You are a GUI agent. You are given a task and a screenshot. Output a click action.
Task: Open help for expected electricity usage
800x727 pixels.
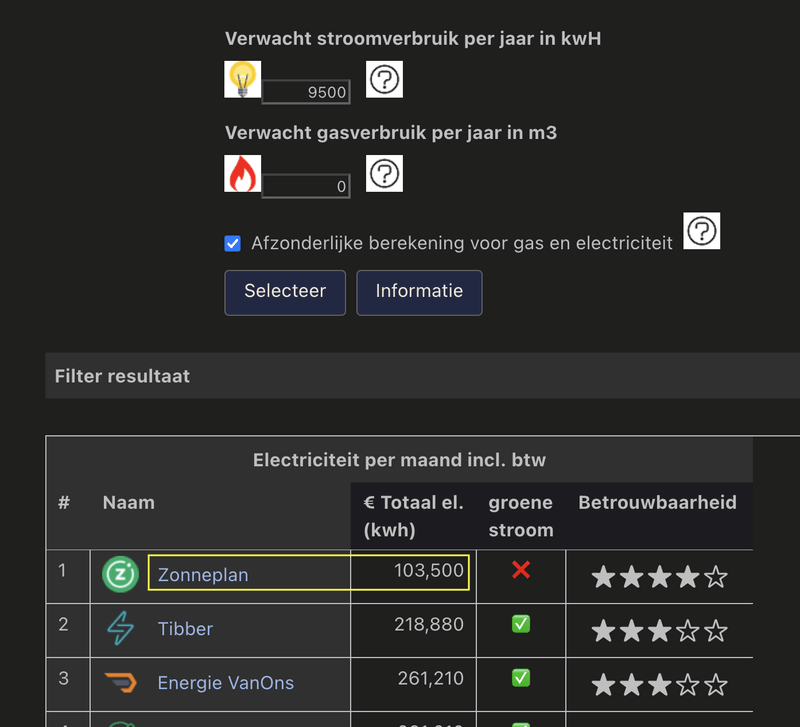(x=384, y=79)
